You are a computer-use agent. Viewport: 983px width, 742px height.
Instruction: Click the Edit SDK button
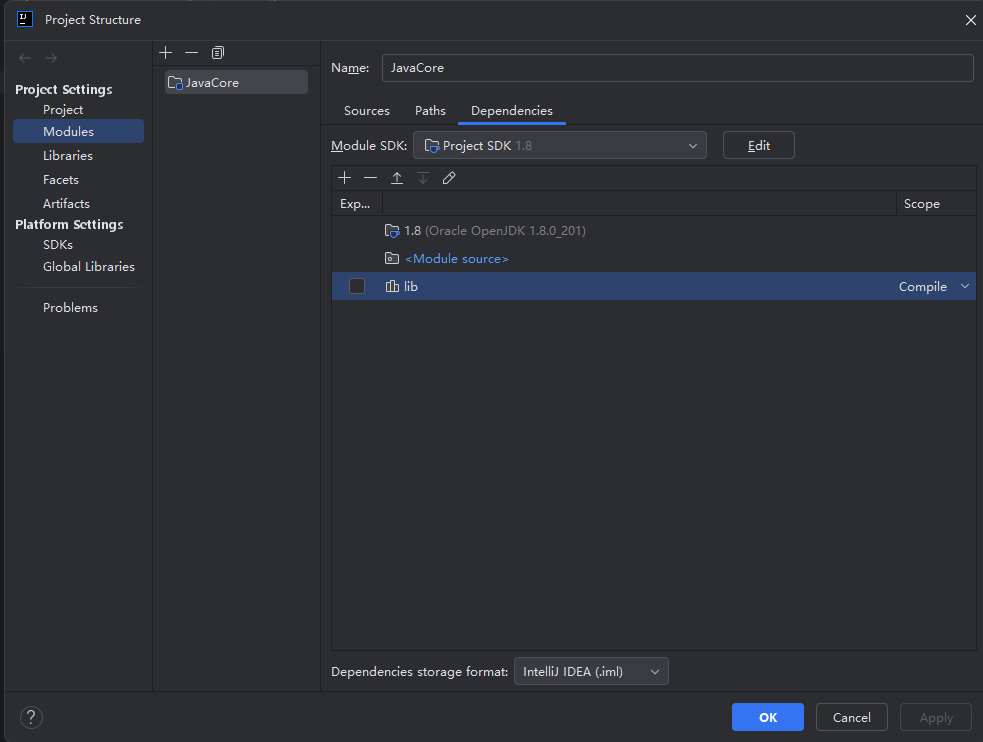[x=759, y=145]
